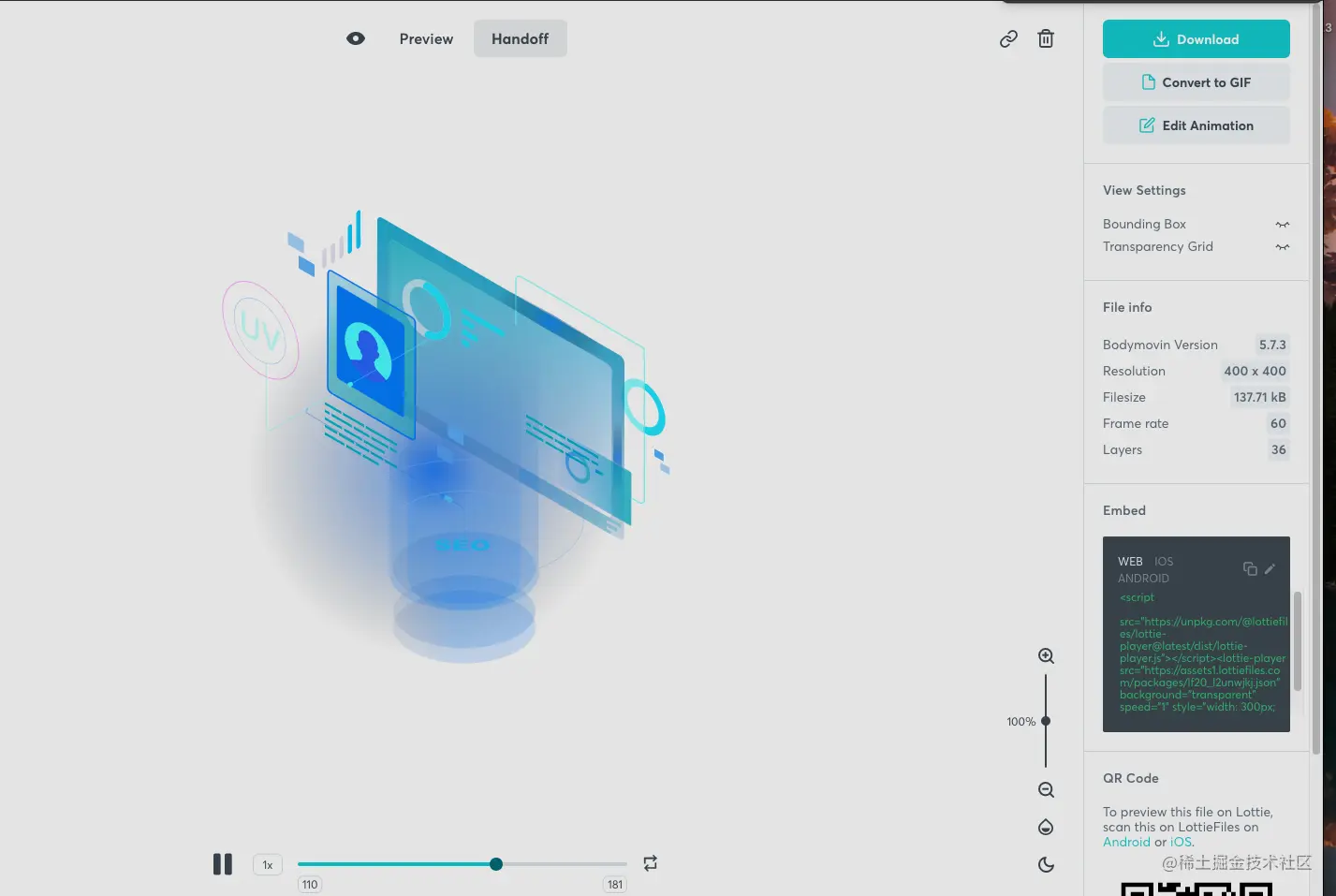Click the Download button

pos(1196,39)
